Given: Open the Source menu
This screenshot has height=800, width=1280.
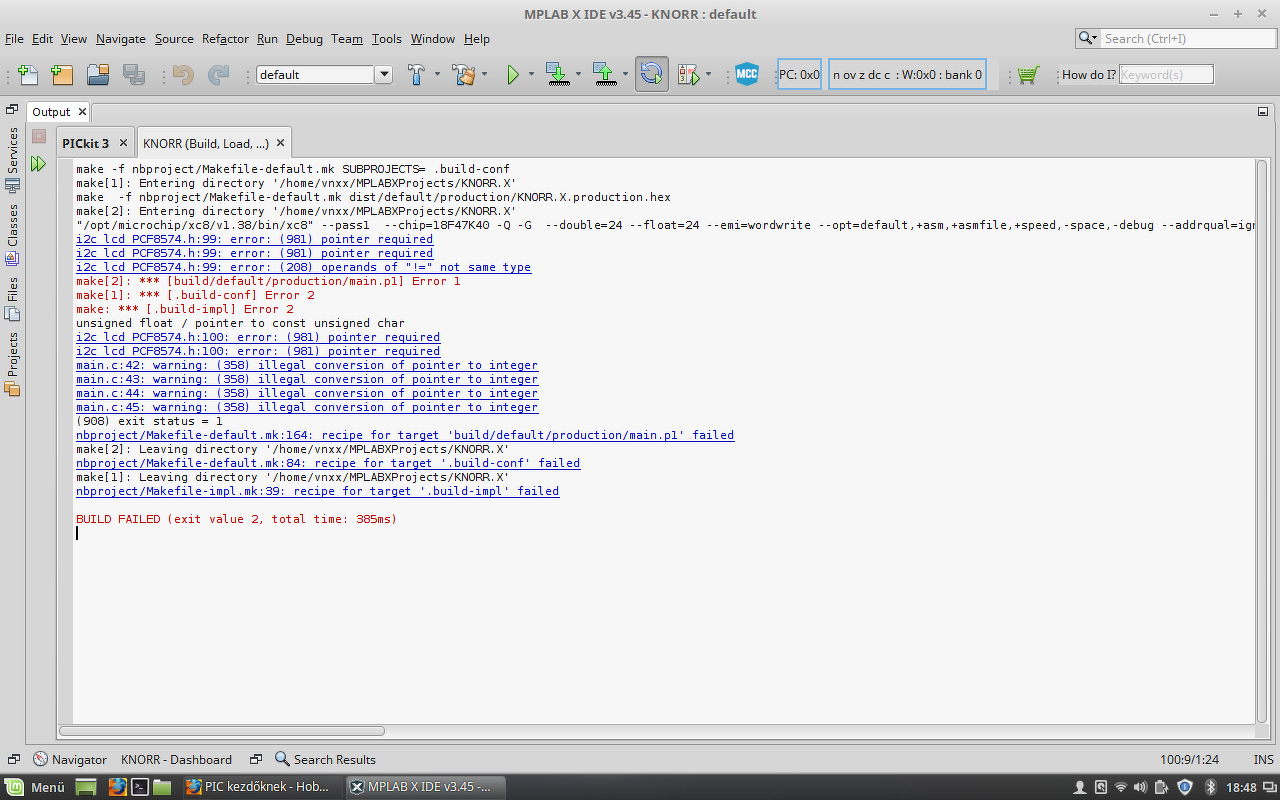Looking at the screenshot, I should coord(174,39).
